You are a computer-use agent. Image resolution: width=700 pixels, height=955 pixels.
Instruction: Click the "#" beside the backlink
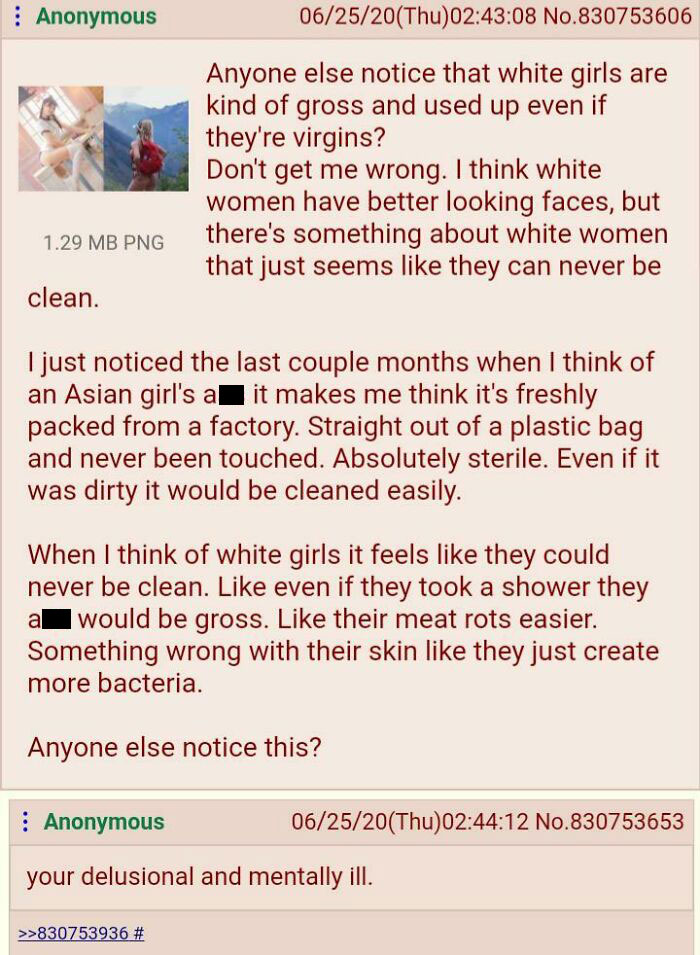click(x=138, y=932)
